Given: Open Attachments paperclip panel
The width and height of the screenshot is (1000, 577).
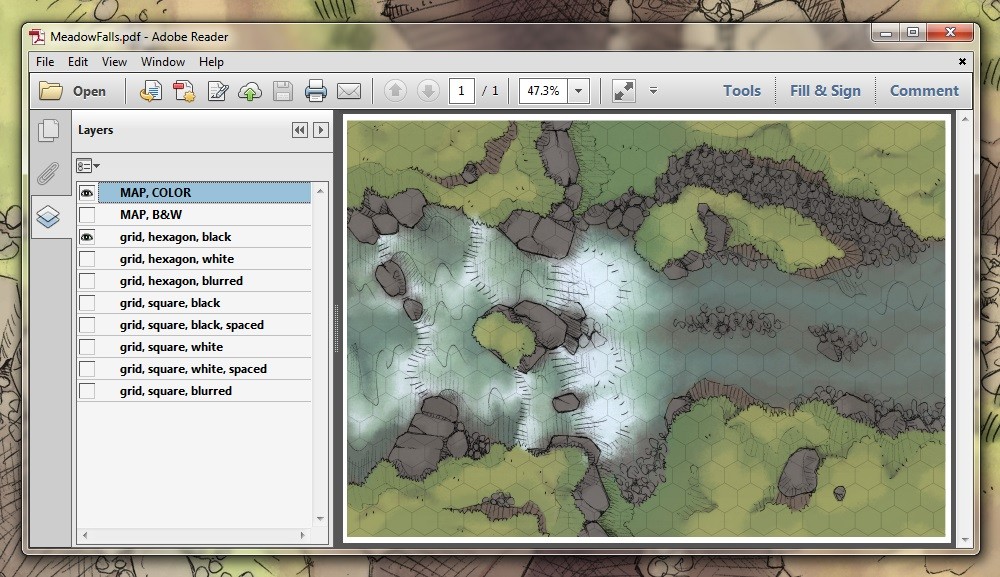Looking at the screenshot, I should [48, 173].
